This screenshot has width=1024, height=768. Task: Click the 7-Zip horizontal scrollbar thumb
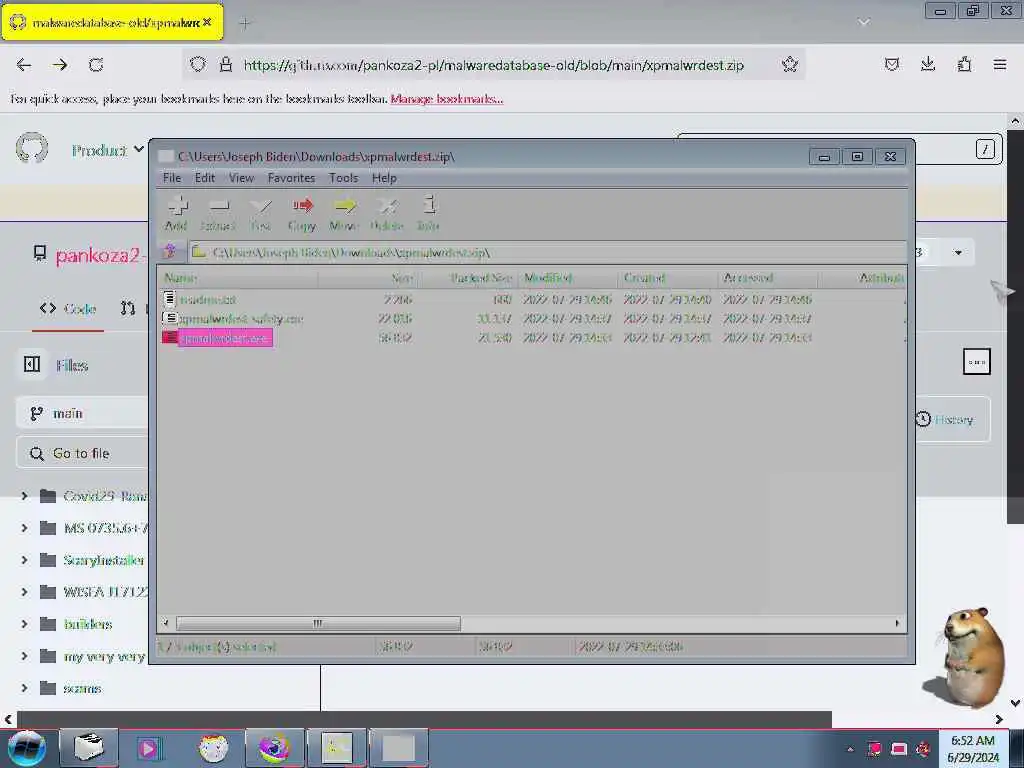click(318, 624)
